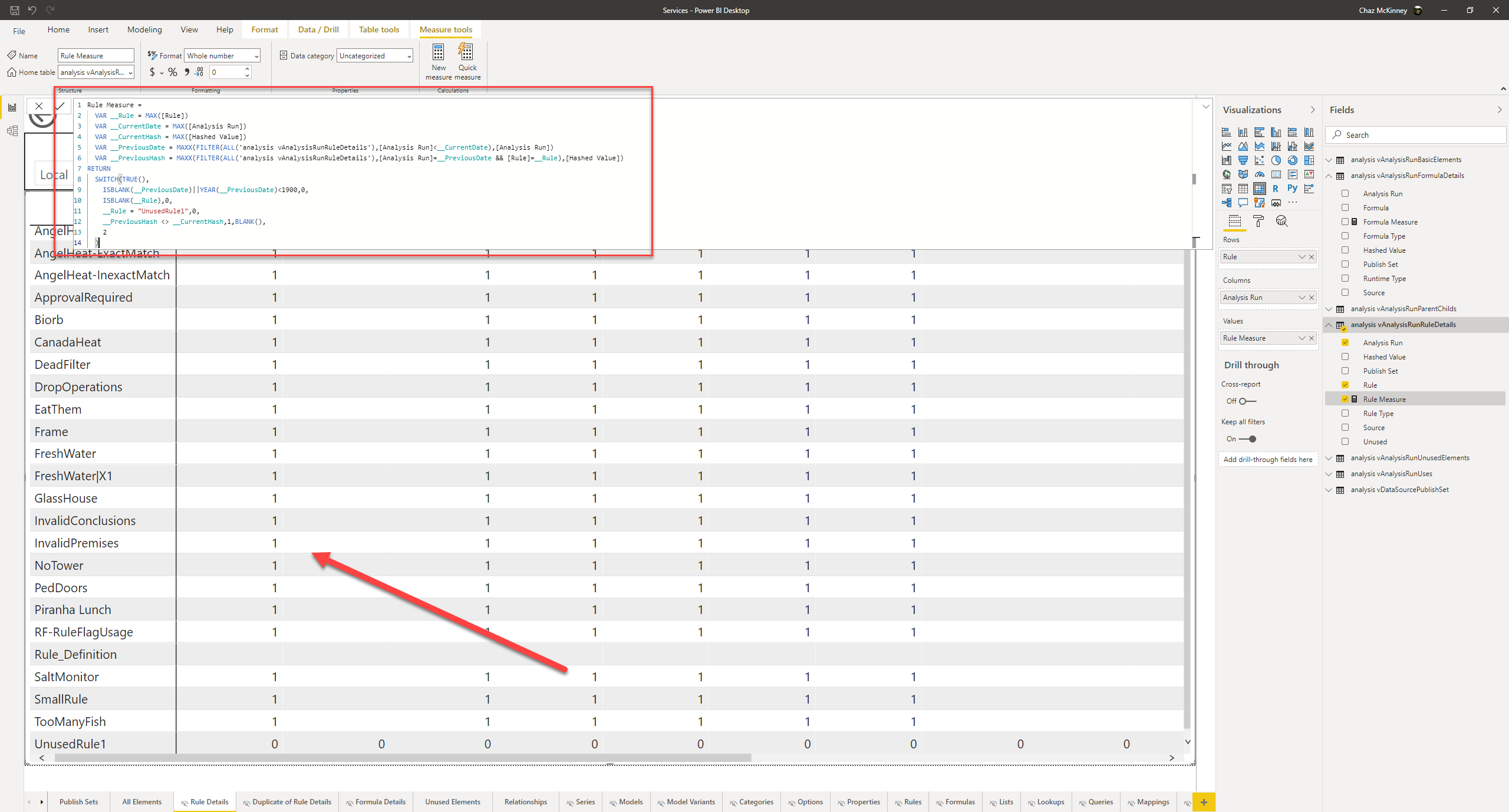Viewport: 1509px width, 812px height.
Task: Select the Pie chart visualization
Action: (x=1276, y=160)
